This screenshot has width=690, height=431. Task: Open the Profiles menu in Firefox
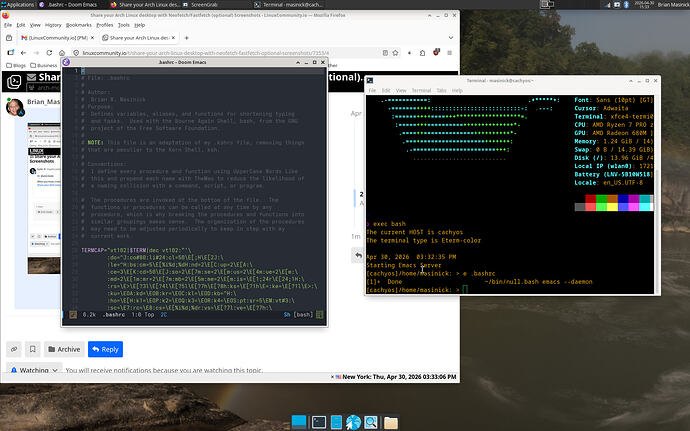105,25
